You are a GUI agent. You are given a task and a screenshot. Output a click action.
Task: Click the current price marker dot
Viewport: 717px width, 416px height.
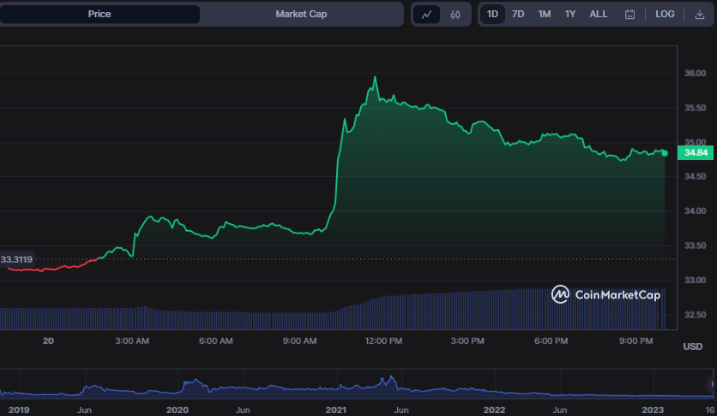tap(664, 153)
